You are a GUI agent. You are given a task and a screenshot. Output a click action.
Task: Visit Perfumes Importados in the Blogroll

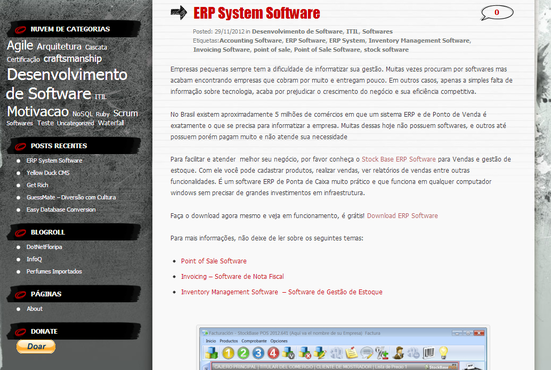click(54, 272)
